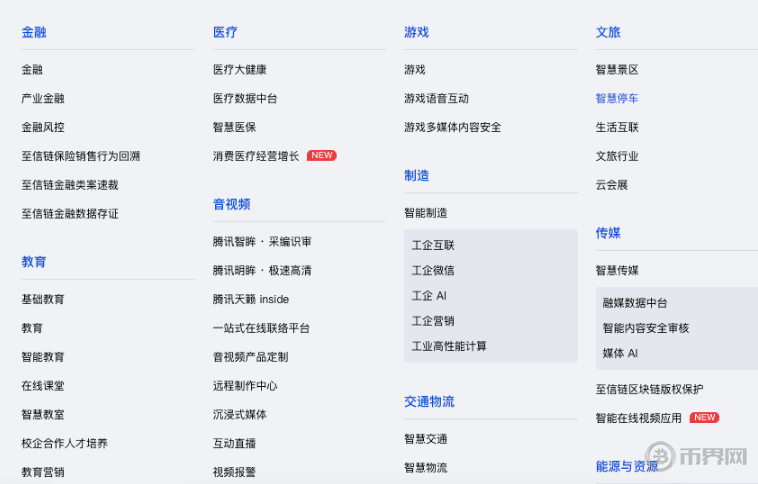Open the 生活互联 link
The height and width of the screenshot is (484, 758).
pos(617,127)
